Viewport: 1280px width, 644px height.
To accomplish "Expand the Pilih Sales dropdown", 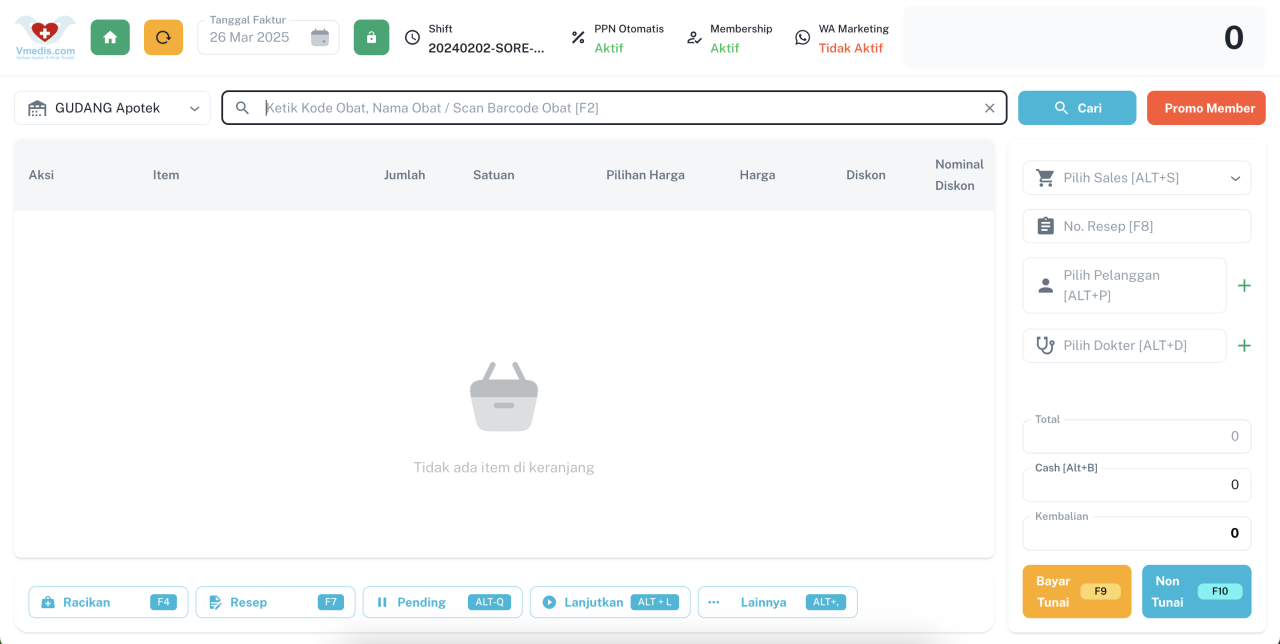I will point(1136,178).
